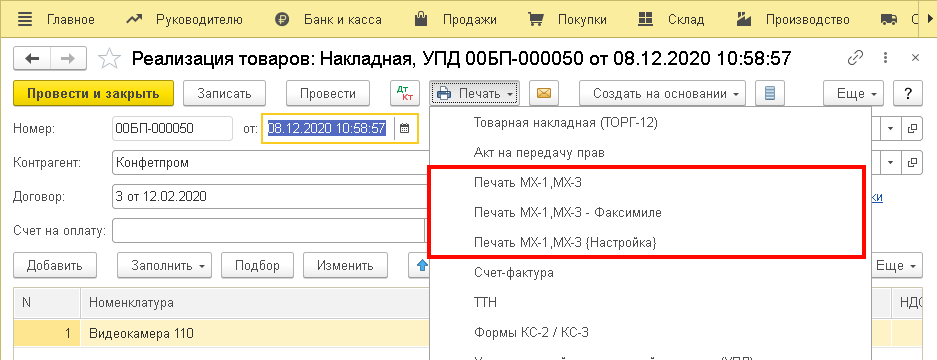Select Акт на передачу прав print form
This screenshot has width=937, height=360.
539,152
